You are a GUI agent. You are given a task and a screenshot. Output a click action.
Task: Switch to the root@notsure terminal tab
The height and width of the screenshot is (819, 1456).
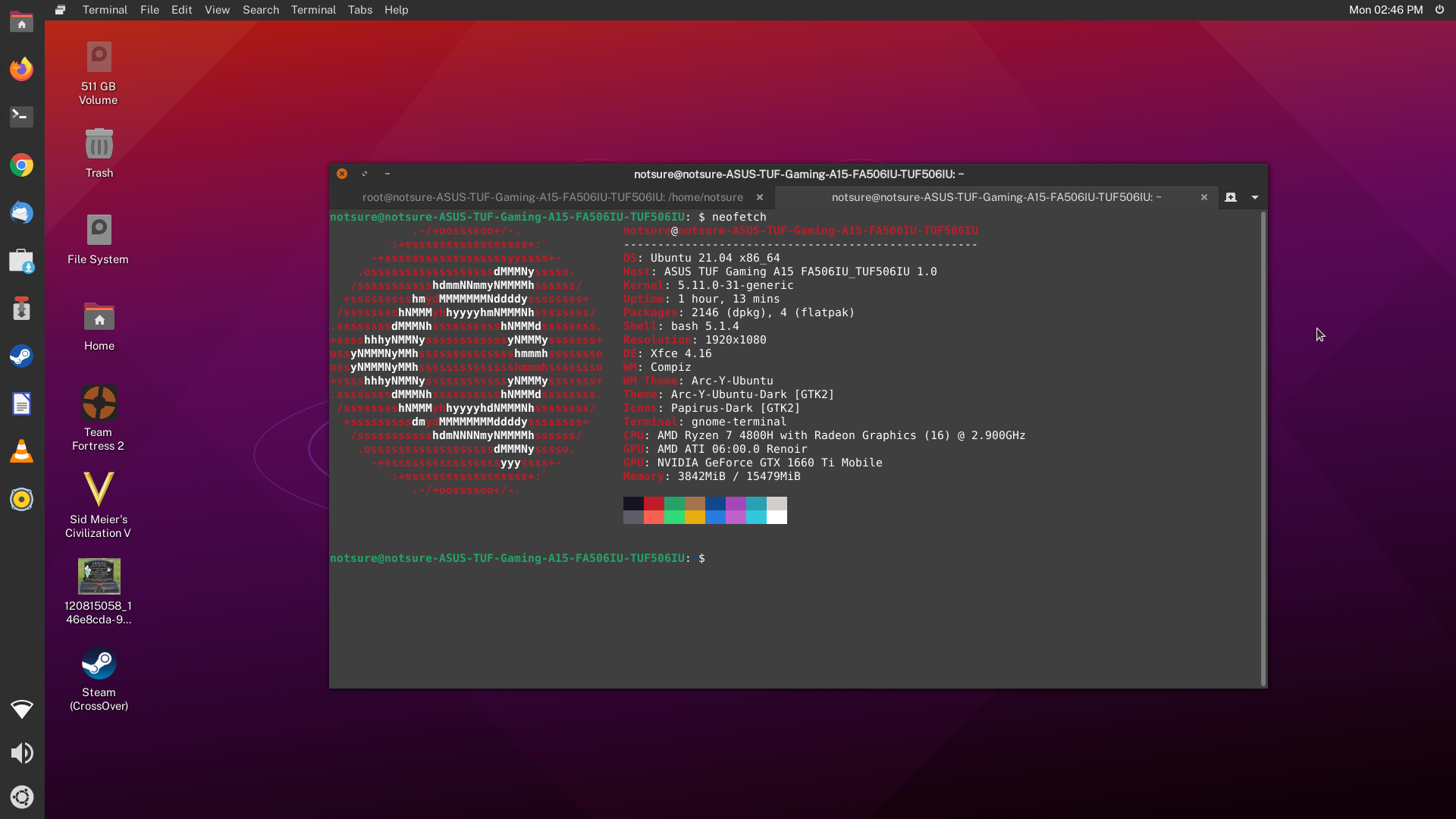pos(552,197)
